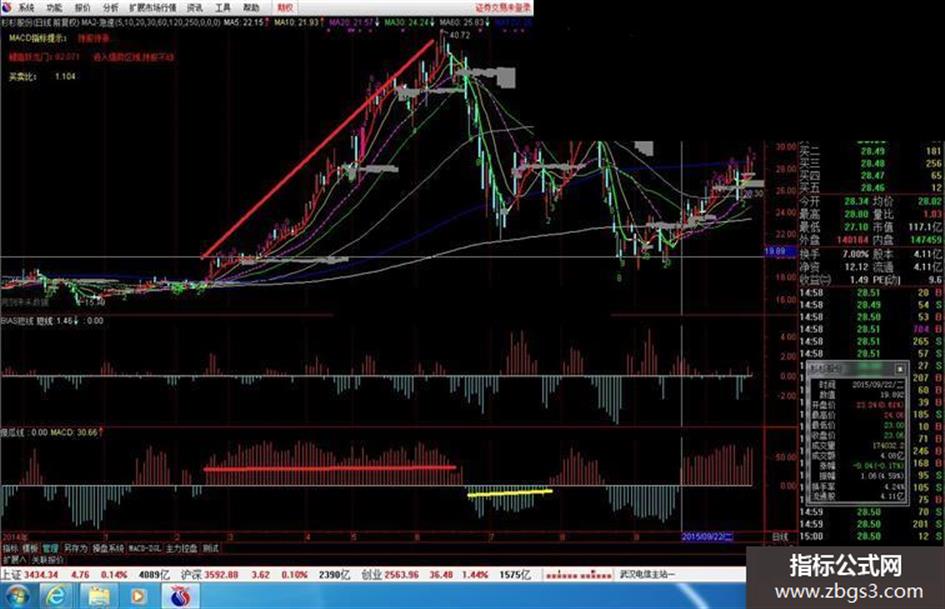The width and height of the screenshot is (945, 609).
Task: Click the 上证 3434.34 index in status bar
Action: (30, 575)
